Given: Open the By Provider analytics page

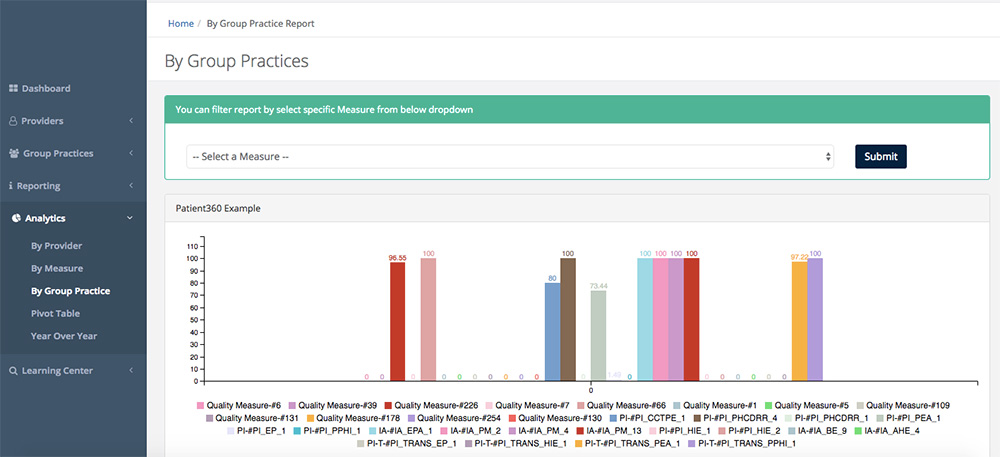Looking at the screenshot, I should (56, 246).
